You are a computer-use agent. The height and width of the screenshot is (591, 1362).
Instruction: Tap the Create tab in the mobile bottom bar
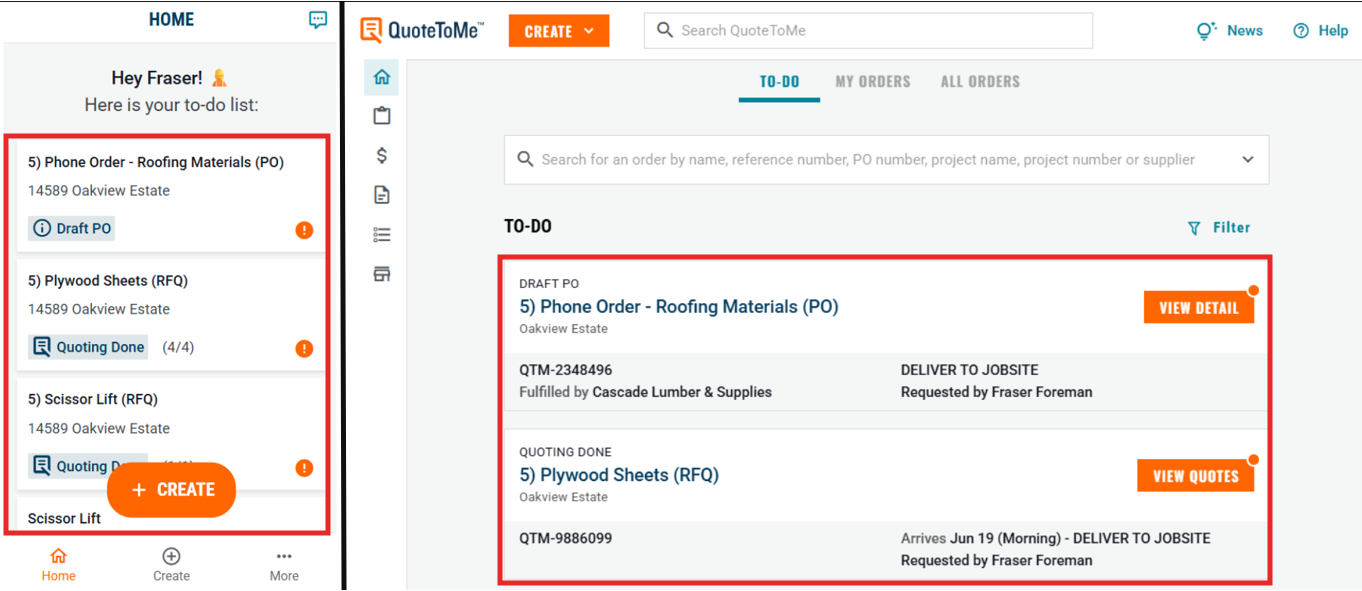[171, 565]
